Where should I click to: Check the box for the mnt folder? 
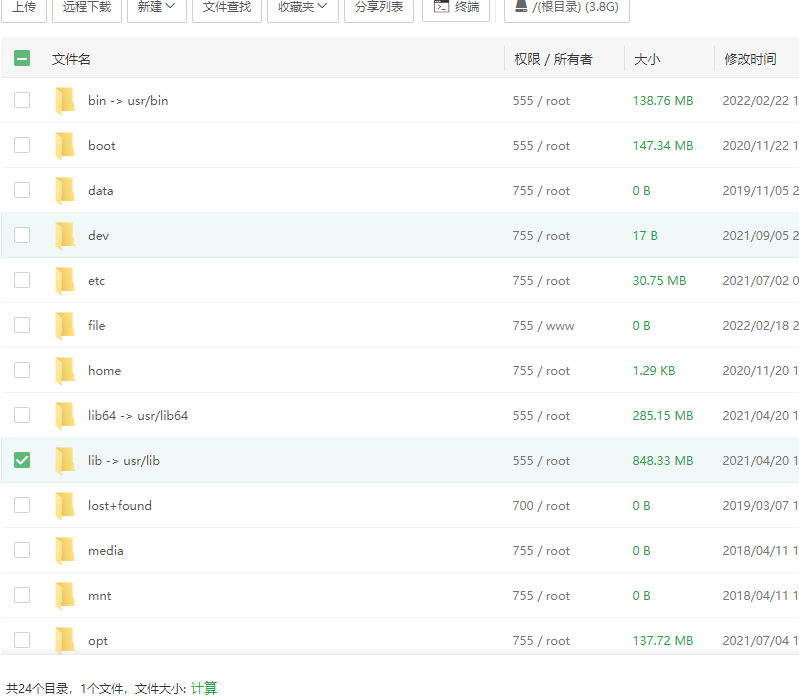point(22,595)
